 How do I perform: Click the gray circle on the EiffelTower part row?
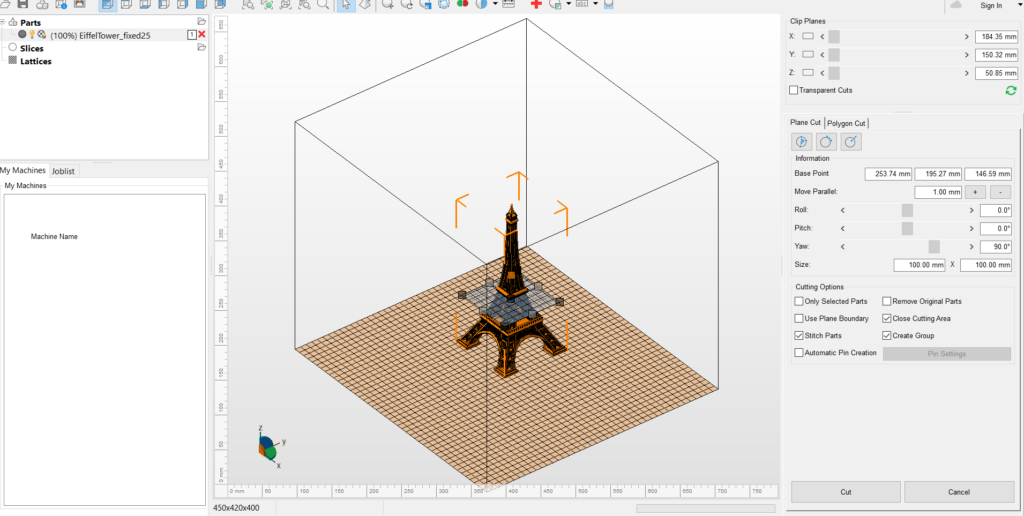[x=22, y=35]
